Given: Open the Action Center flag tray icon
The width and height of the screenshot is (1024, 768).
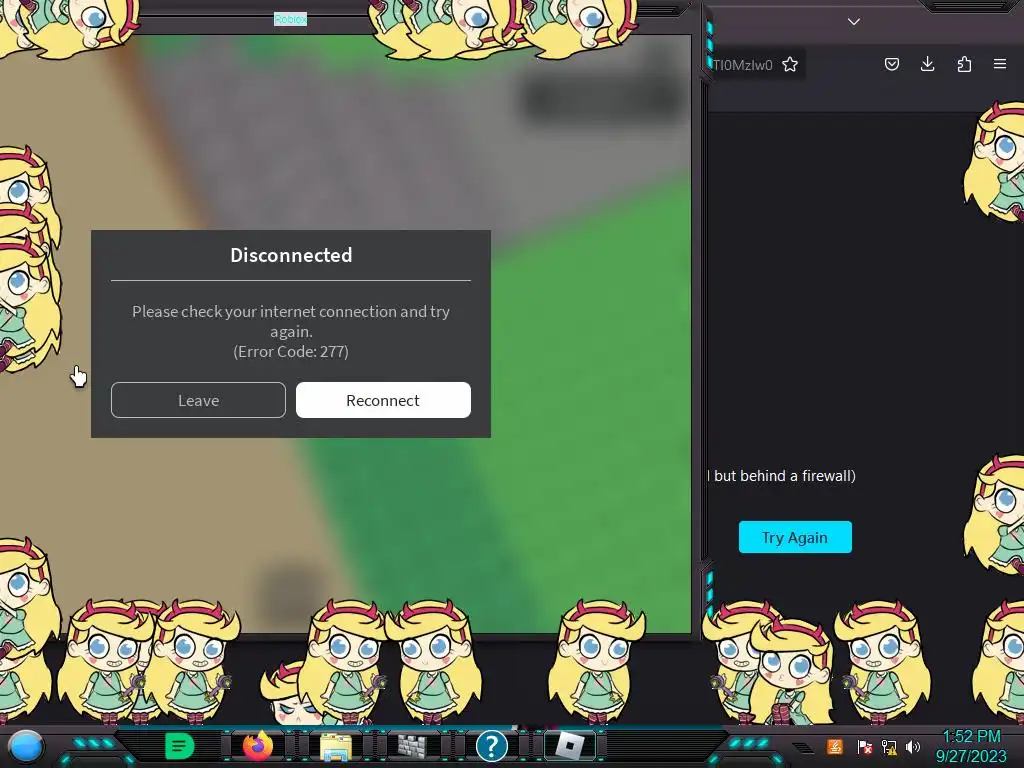Looking at the screenshot, I should [864, 746].
